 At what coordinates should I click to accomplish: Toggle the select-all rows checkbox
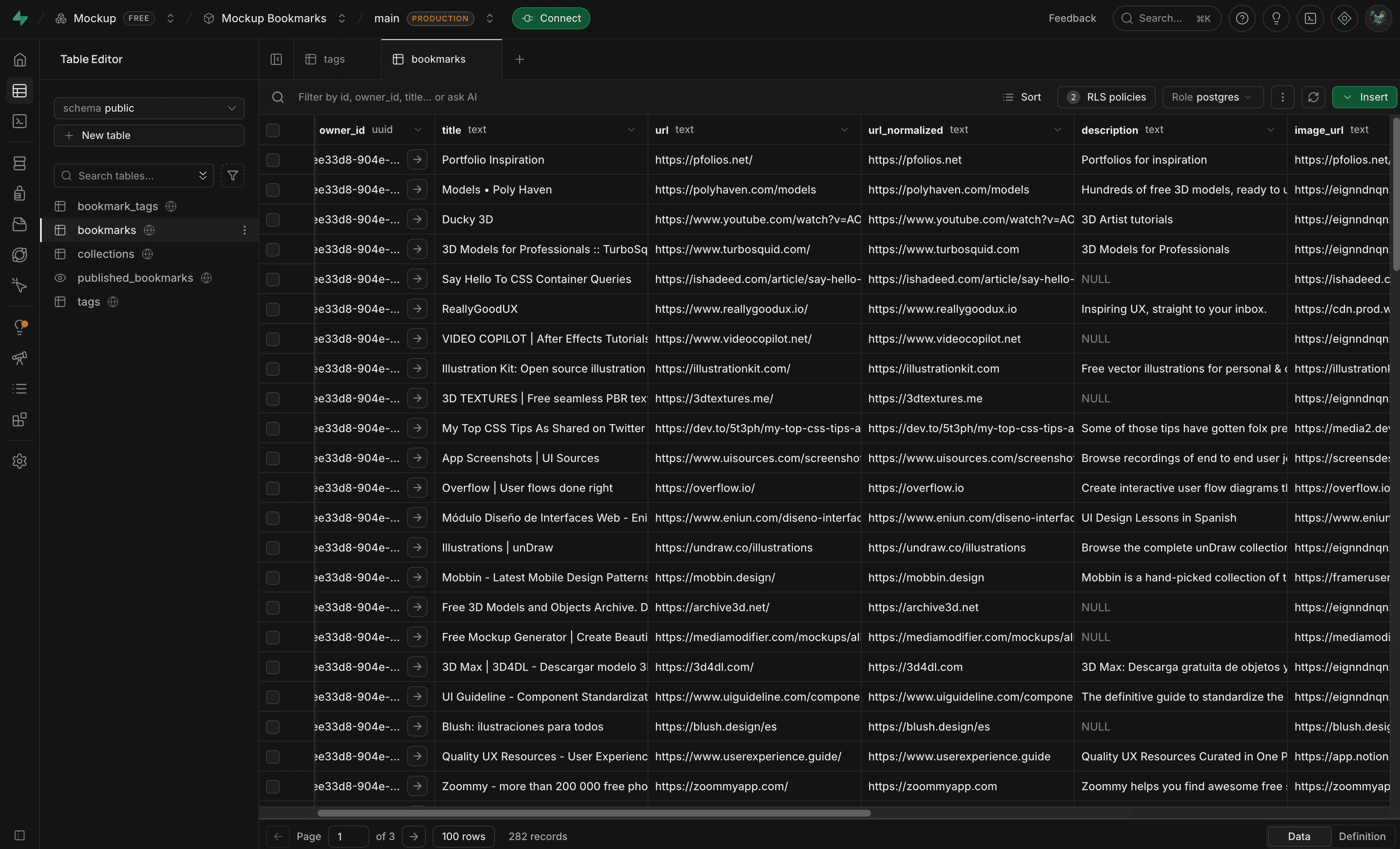(x=273, y=130)
